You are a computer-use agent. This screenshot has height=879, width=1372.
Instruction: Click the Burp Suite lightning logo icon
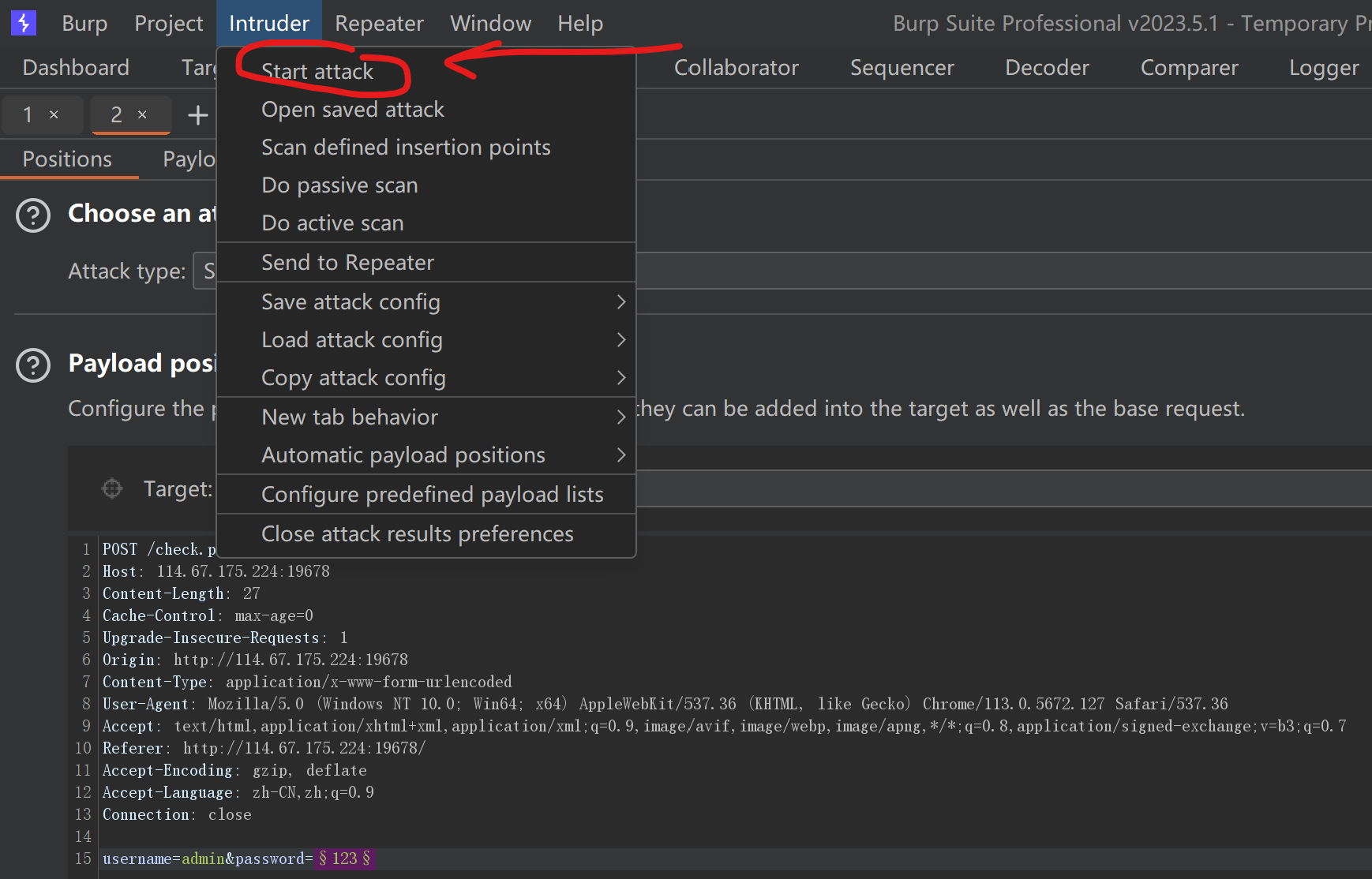click(24, 23)
